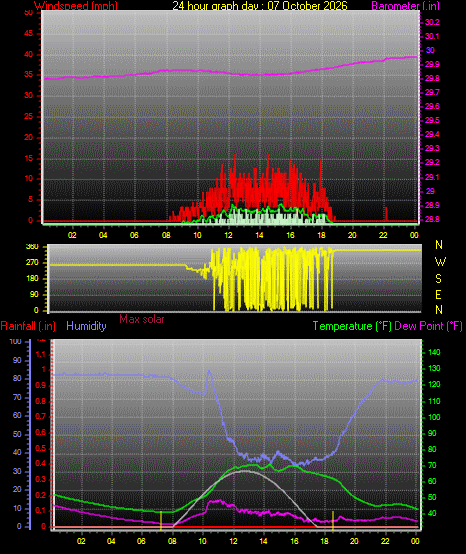This screenshot has height=554, width=466.
Task: Click the 'E' compass direction label
Action: pyautogui.click(x=438, y=294)
